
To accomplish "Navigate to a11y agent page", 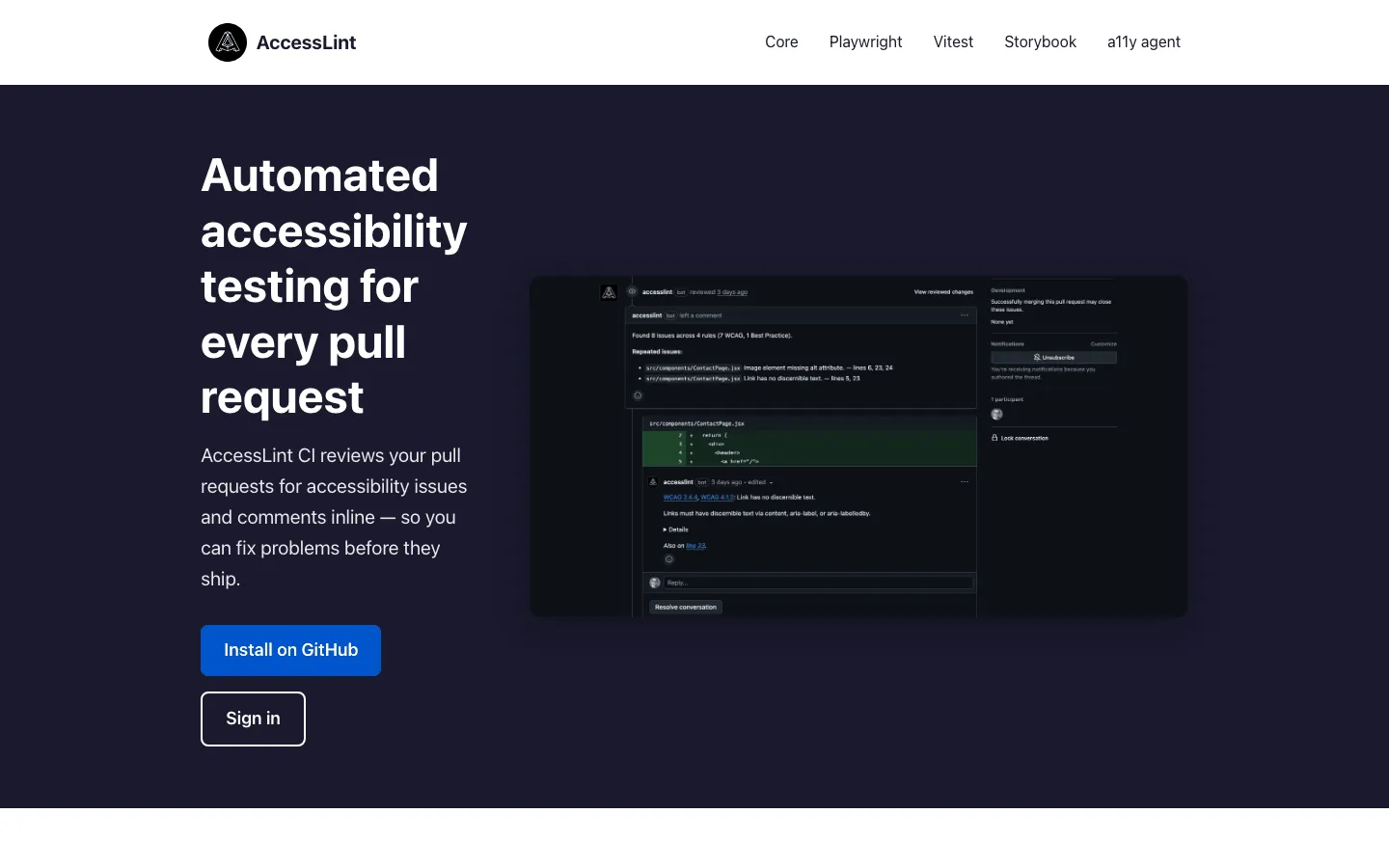I will tap(1144, 42).
